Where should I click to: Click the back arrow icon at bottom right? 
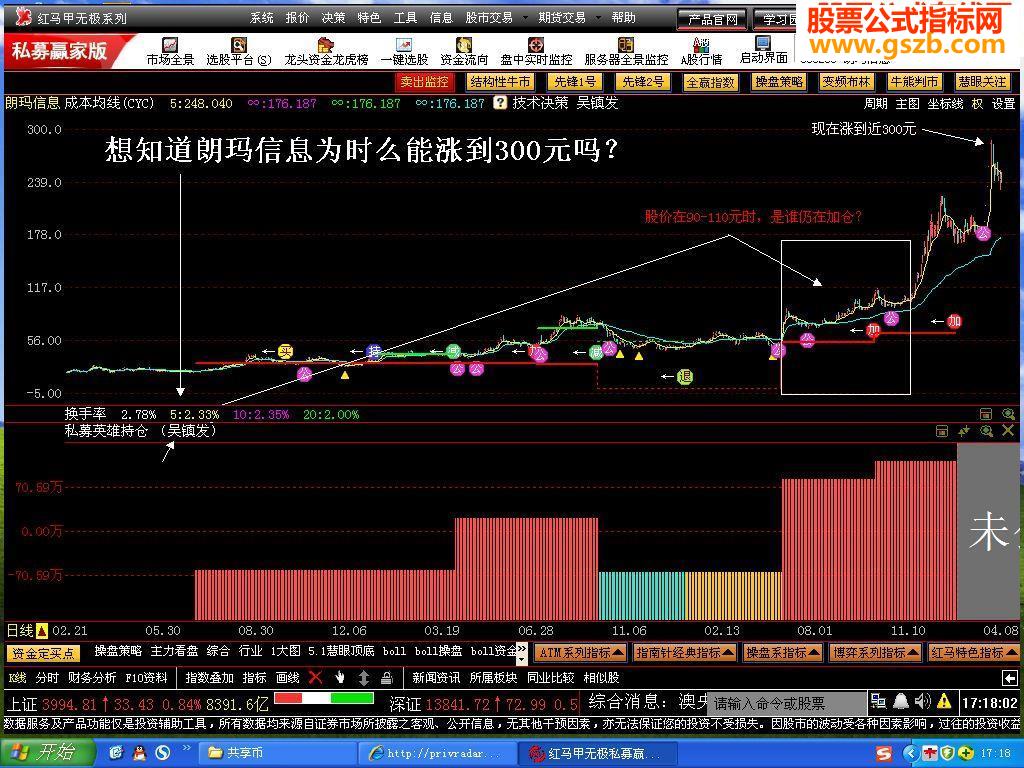(x=1009, y=678)
